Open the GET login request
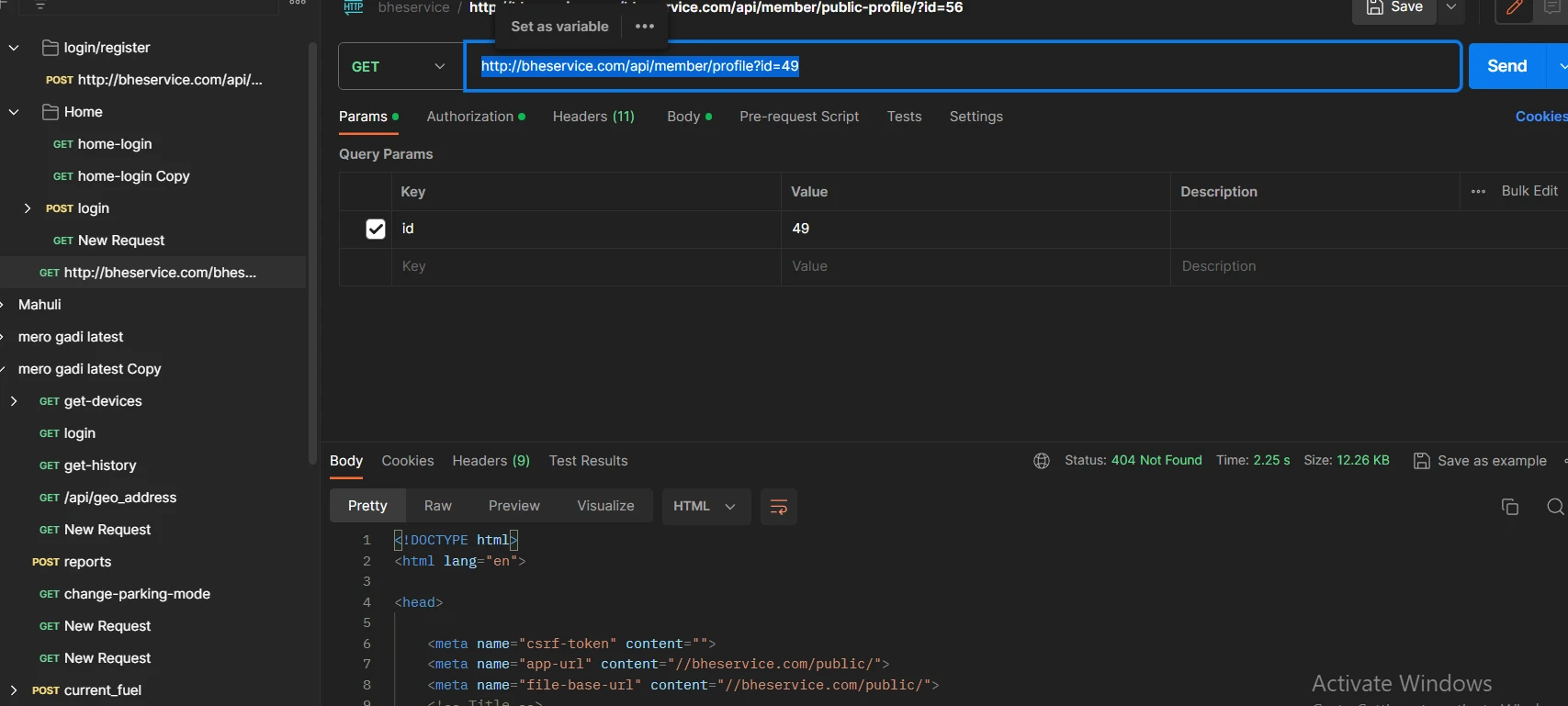This screenshot has width=1568, height=706. pyautogui.click(x=67, y=433)
